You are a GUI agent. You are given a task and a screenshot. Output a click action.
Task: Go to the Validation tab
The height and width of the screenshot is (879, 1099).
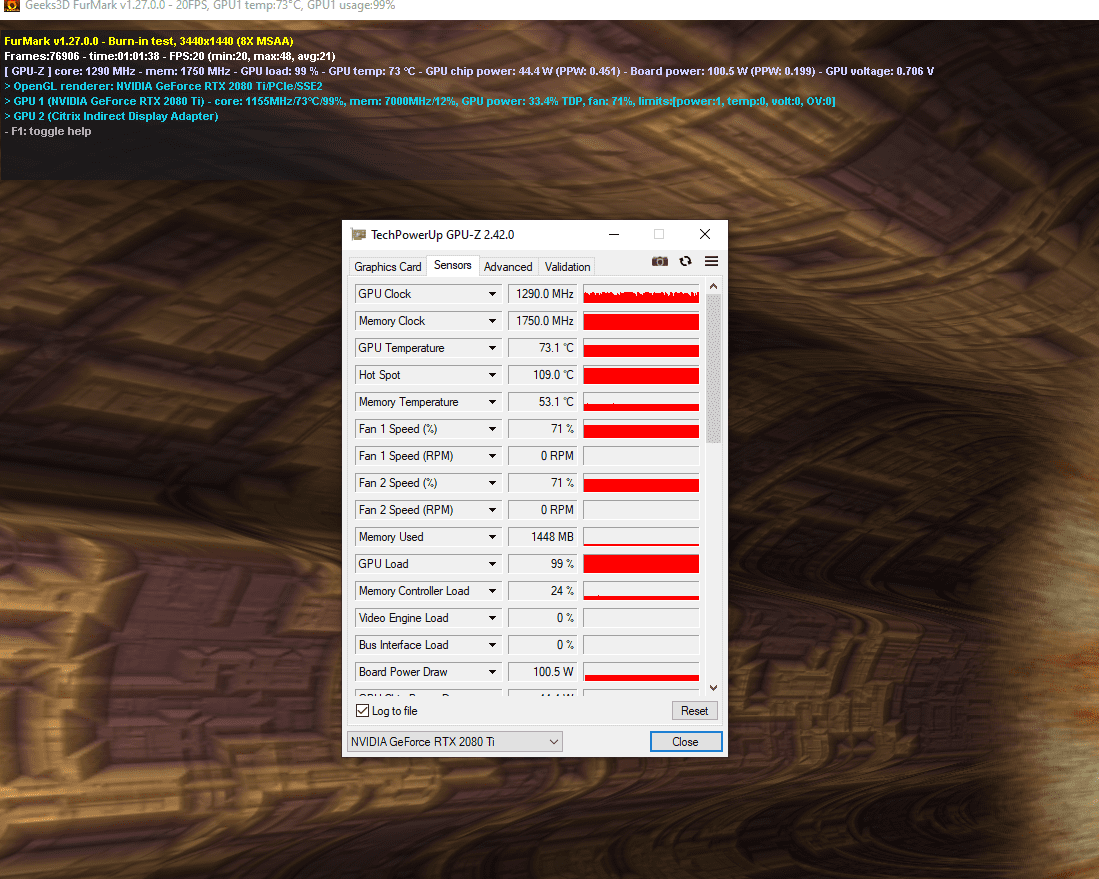point(567,267)
